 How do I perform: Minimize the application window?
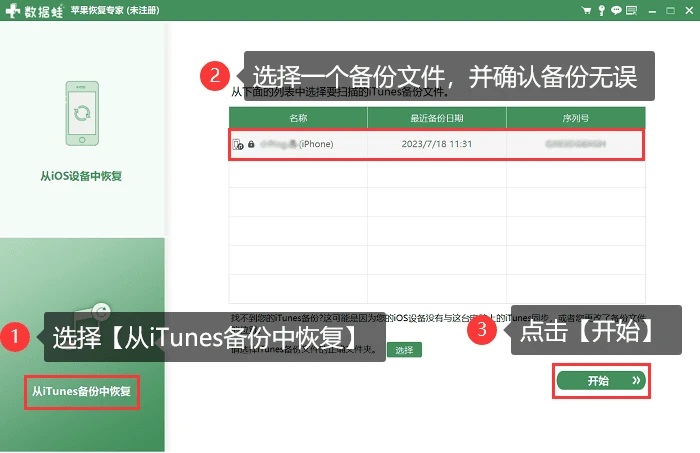[652, 11]
